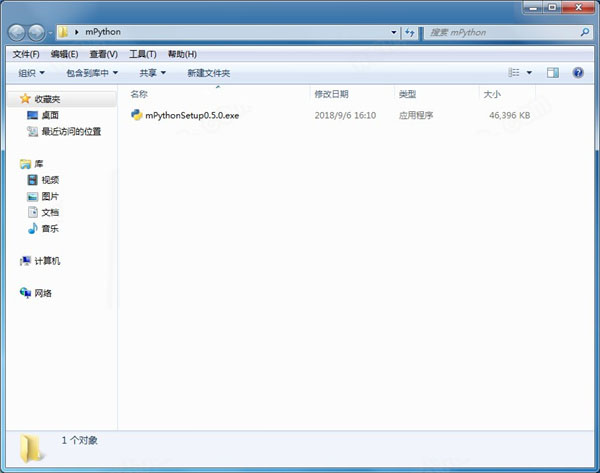Click 新建文件夹 button

pos(209,73)
